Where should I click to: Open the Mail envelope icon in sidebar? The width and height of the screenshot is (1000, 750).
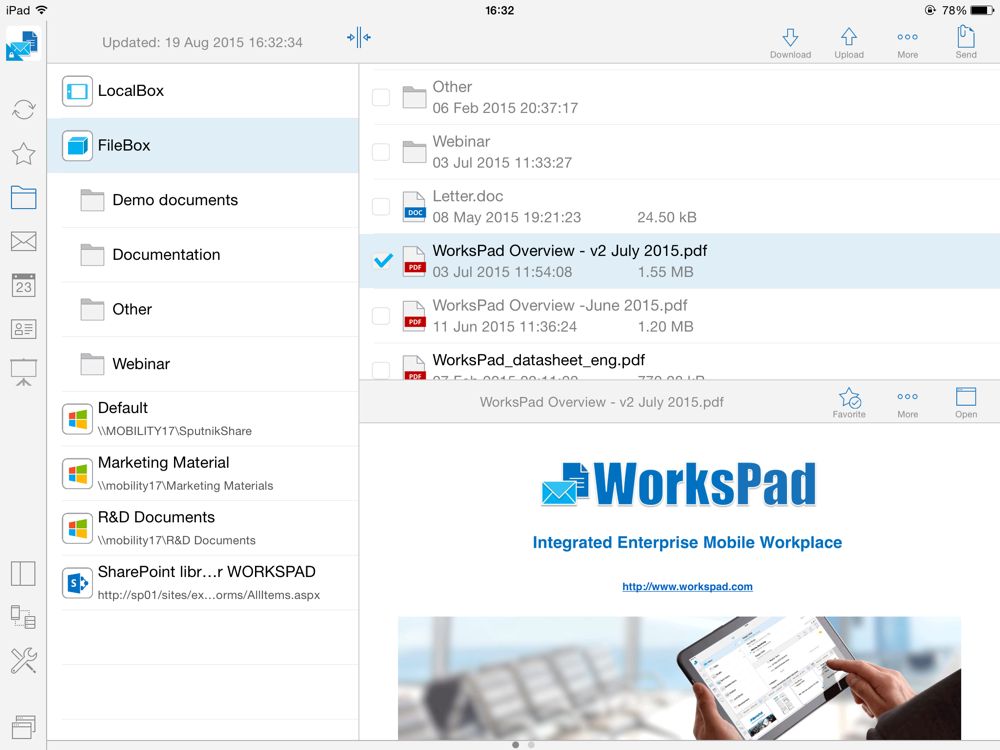click(24, 241)
